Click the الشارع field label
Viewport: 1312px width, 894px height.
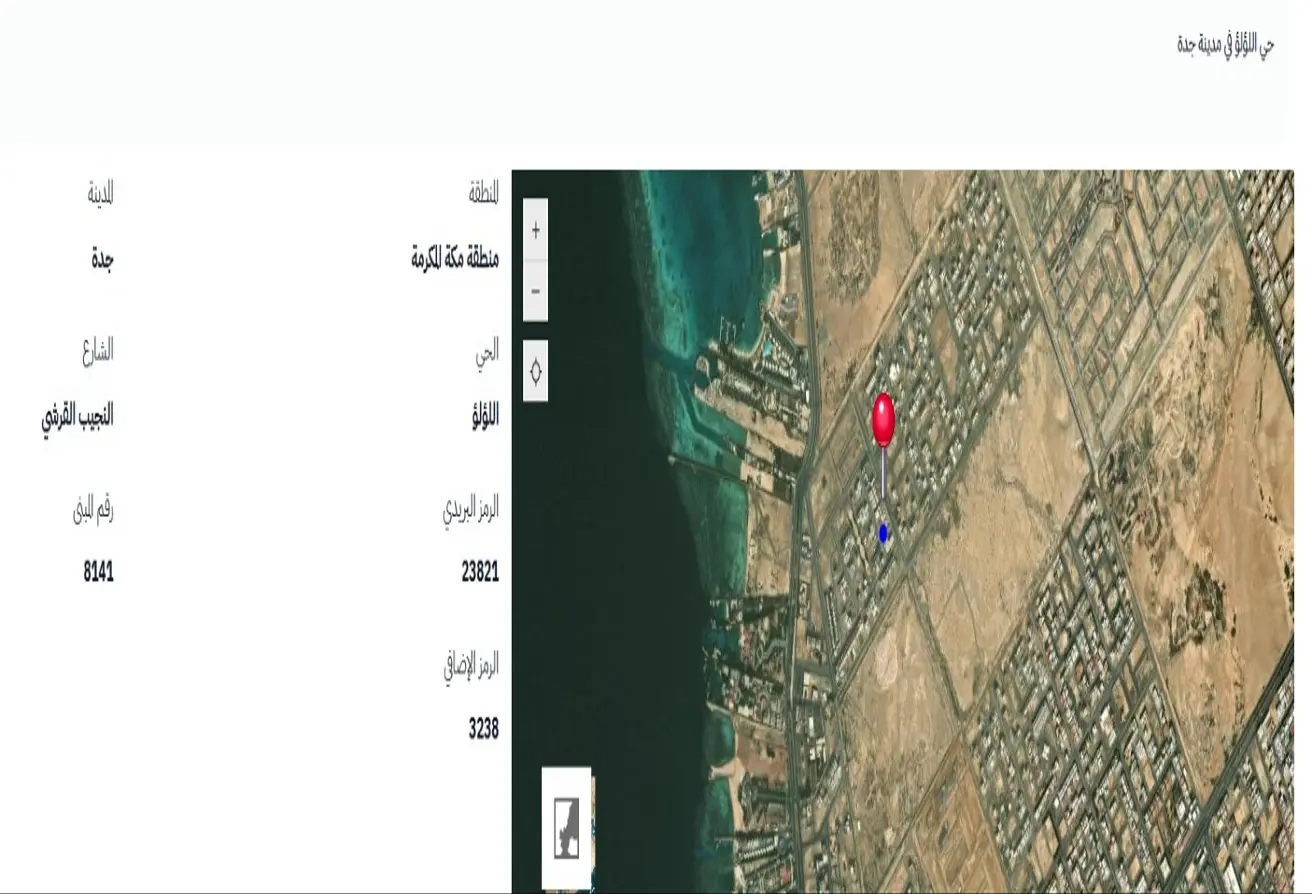click(98, 351)
